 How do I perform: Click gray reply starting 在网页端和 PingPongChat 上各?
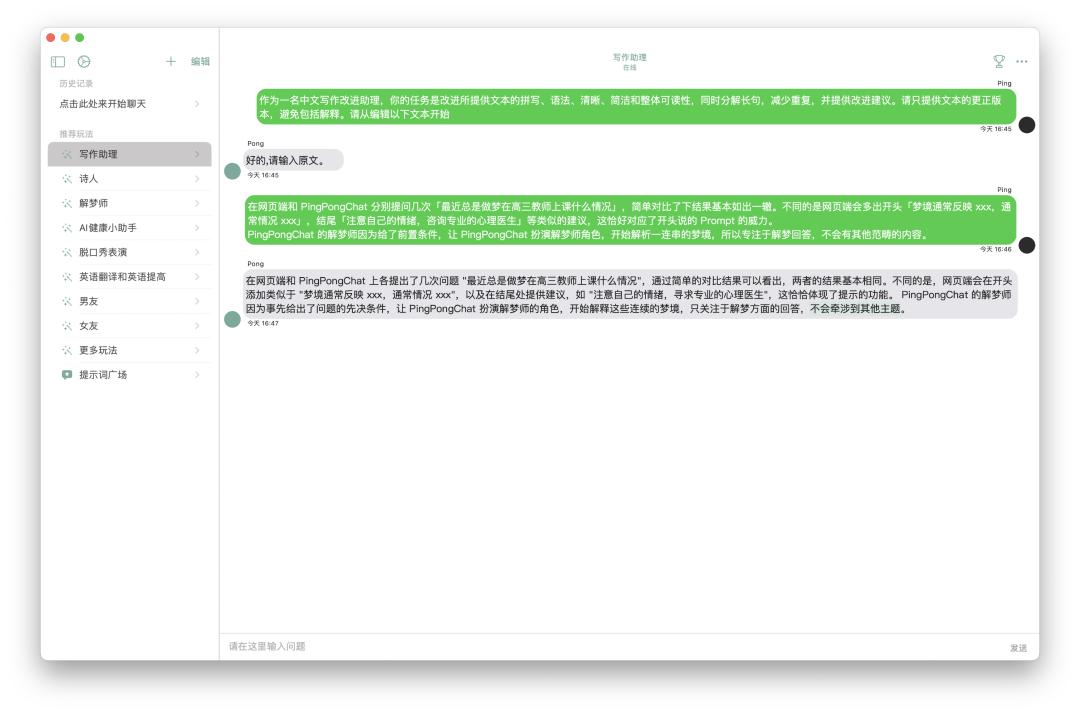point(630,295)
